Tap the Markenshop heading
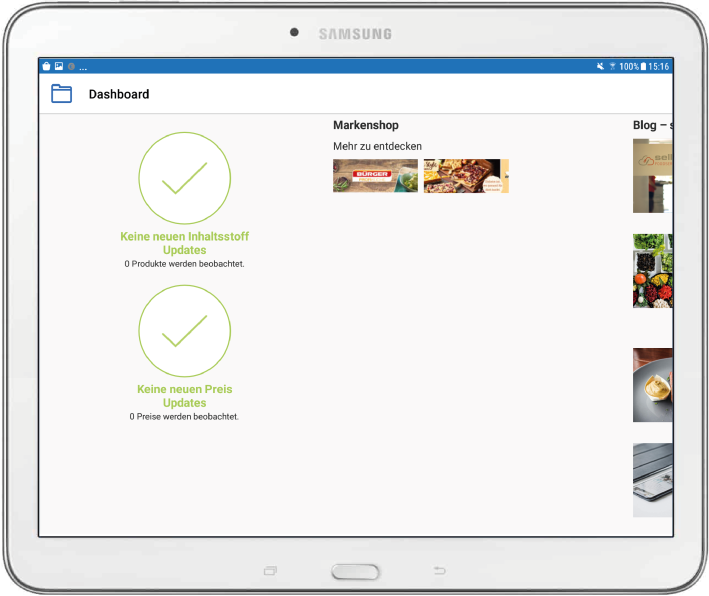 pyautogui.click(x=366, y=125)
